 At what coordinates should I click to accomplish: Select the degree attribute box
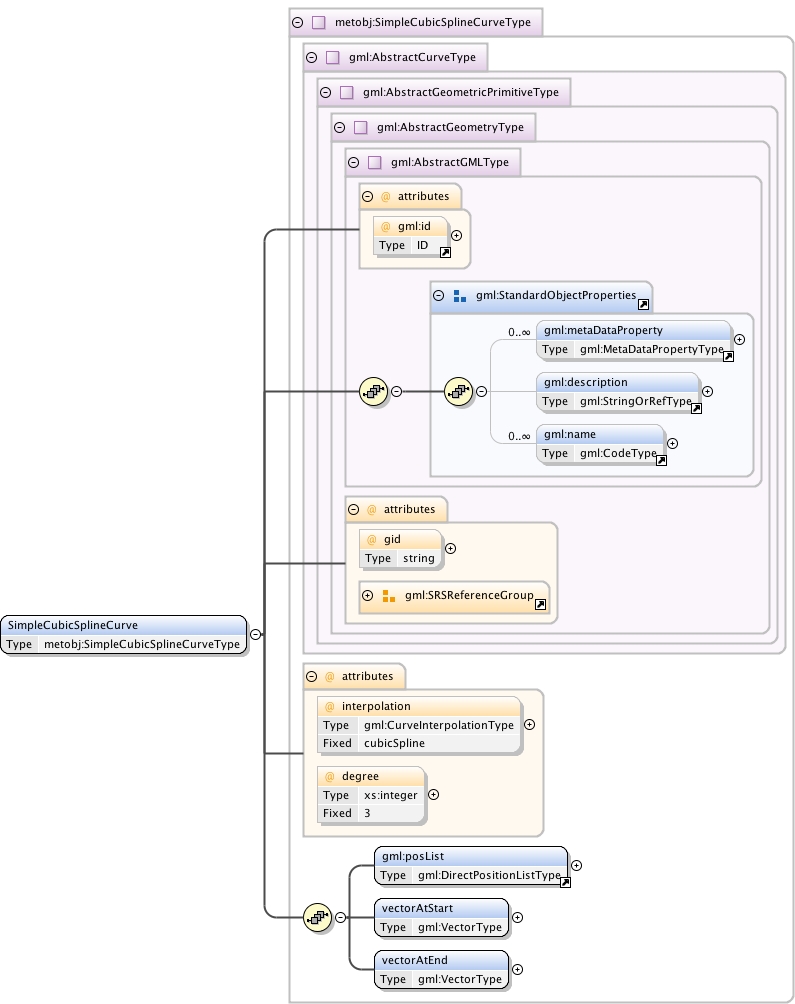pyautogui.click(x=371, y=795)
